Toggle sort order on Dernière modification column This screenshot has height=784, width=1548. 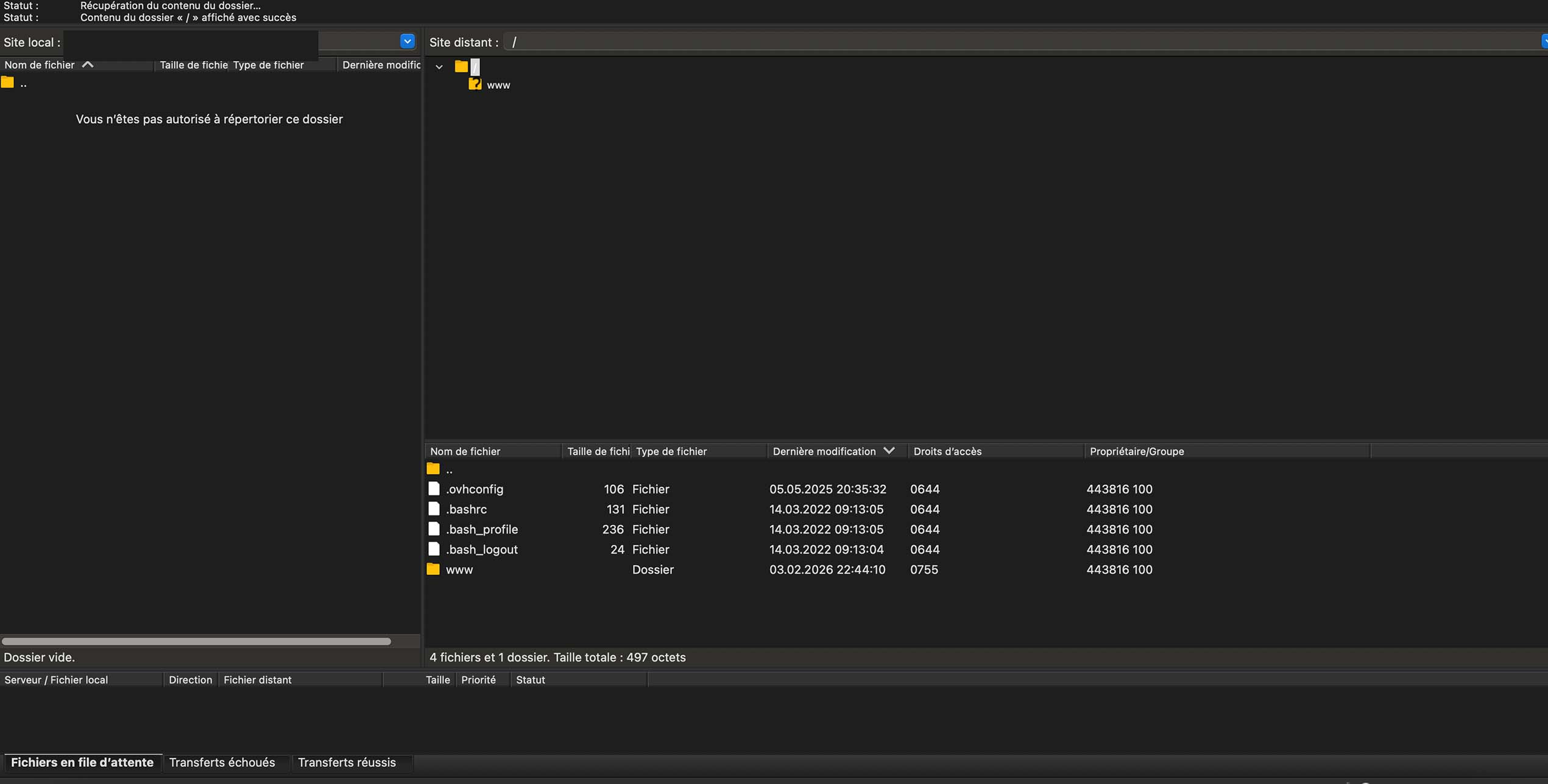pyautogui.click(x=824, y=451)
